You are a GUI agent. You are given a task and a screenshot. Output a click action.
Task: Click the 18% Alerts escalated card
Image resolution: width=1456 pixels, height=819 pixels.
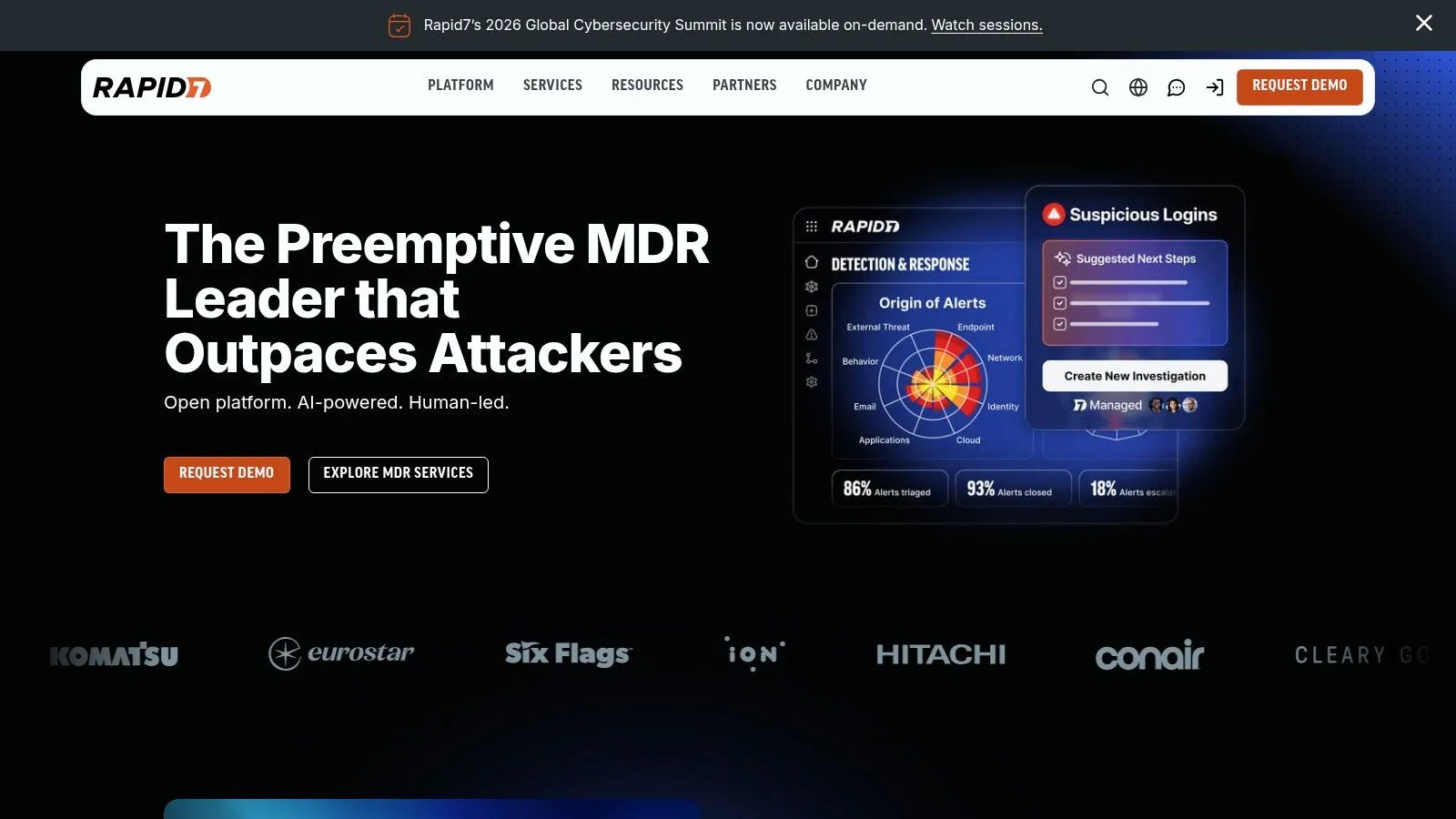[1128, 489]
